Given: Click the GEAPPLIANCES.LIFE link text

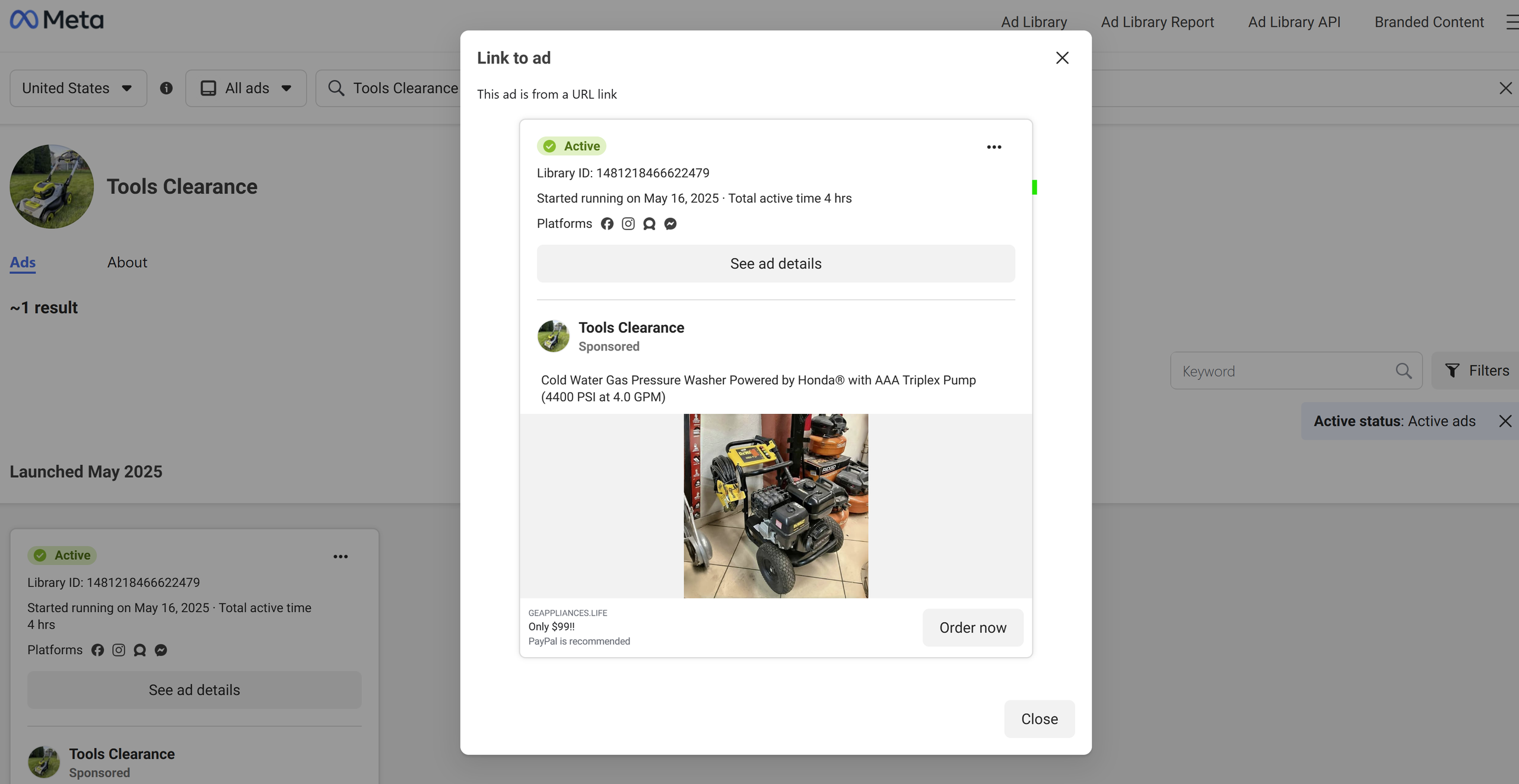Looking at the screenshot, I should point(568,613).
